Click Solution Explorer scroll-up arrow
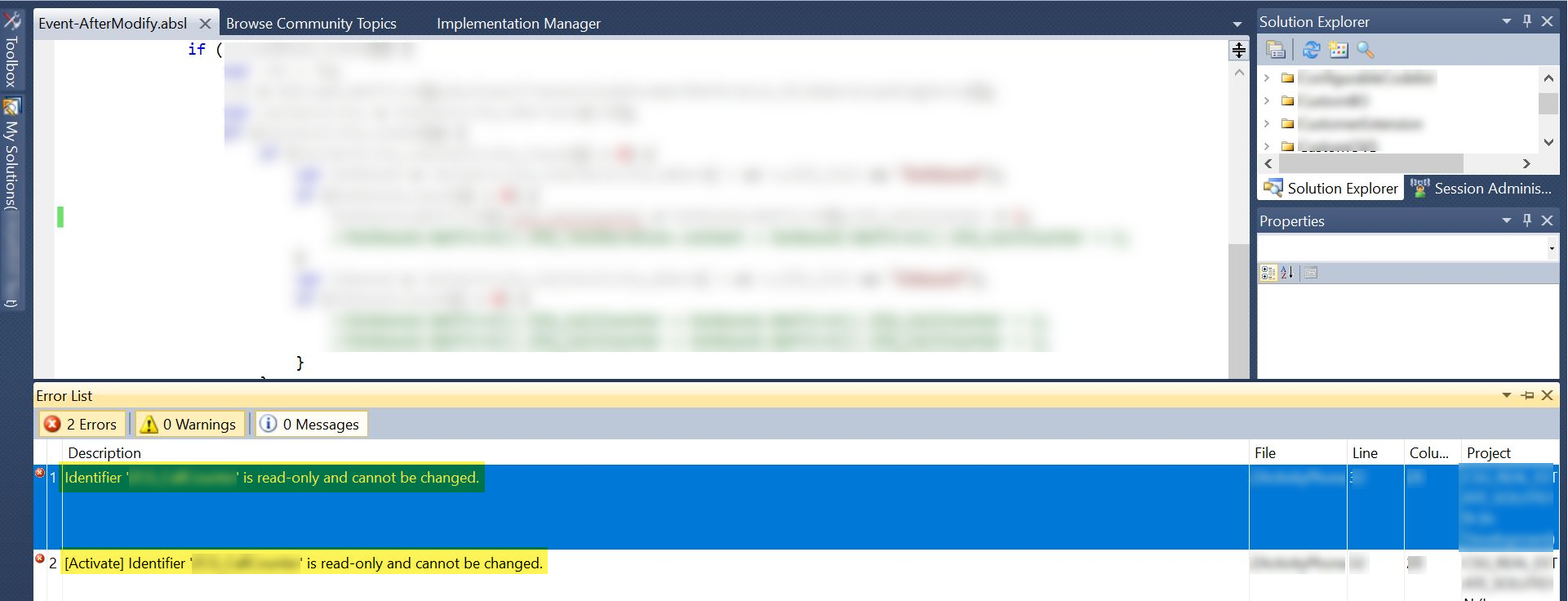The width and height of the screenshot is (1568, 601). (1548, 78)
